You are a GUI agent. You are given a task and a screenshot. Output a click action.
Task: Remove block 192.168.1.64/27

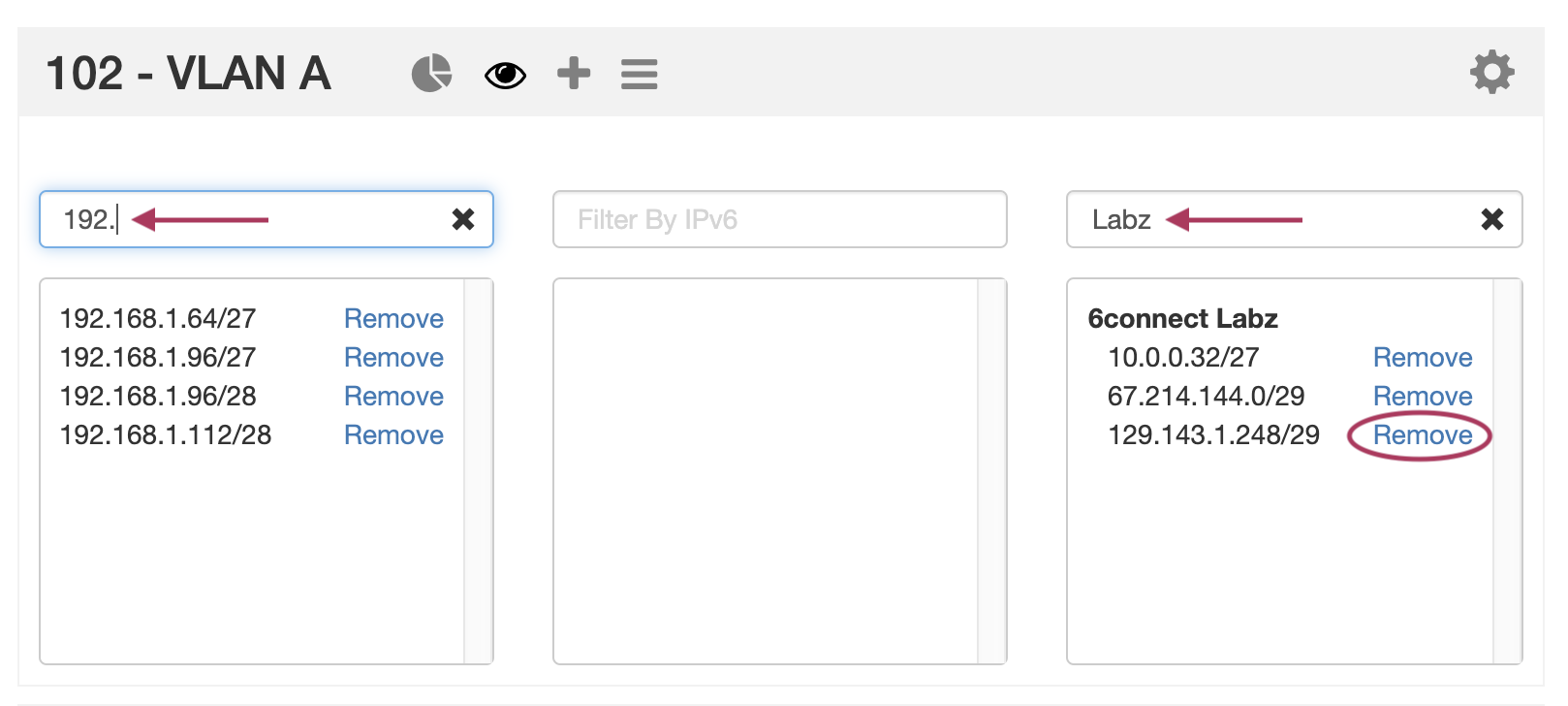coord(393,319)
